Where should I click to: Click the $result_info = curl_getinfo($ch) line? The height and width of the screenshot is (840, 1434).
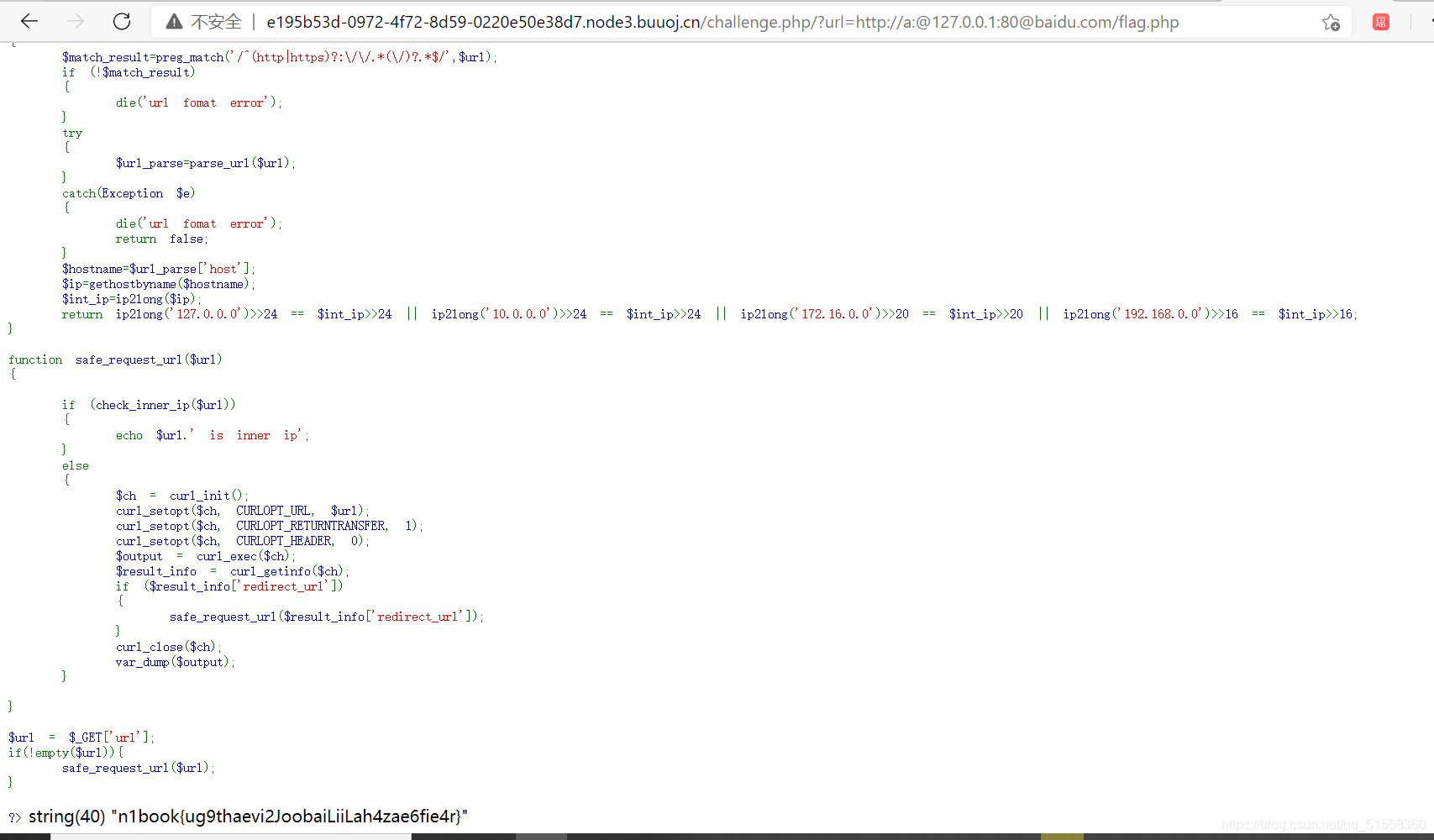tap(233, 571)
